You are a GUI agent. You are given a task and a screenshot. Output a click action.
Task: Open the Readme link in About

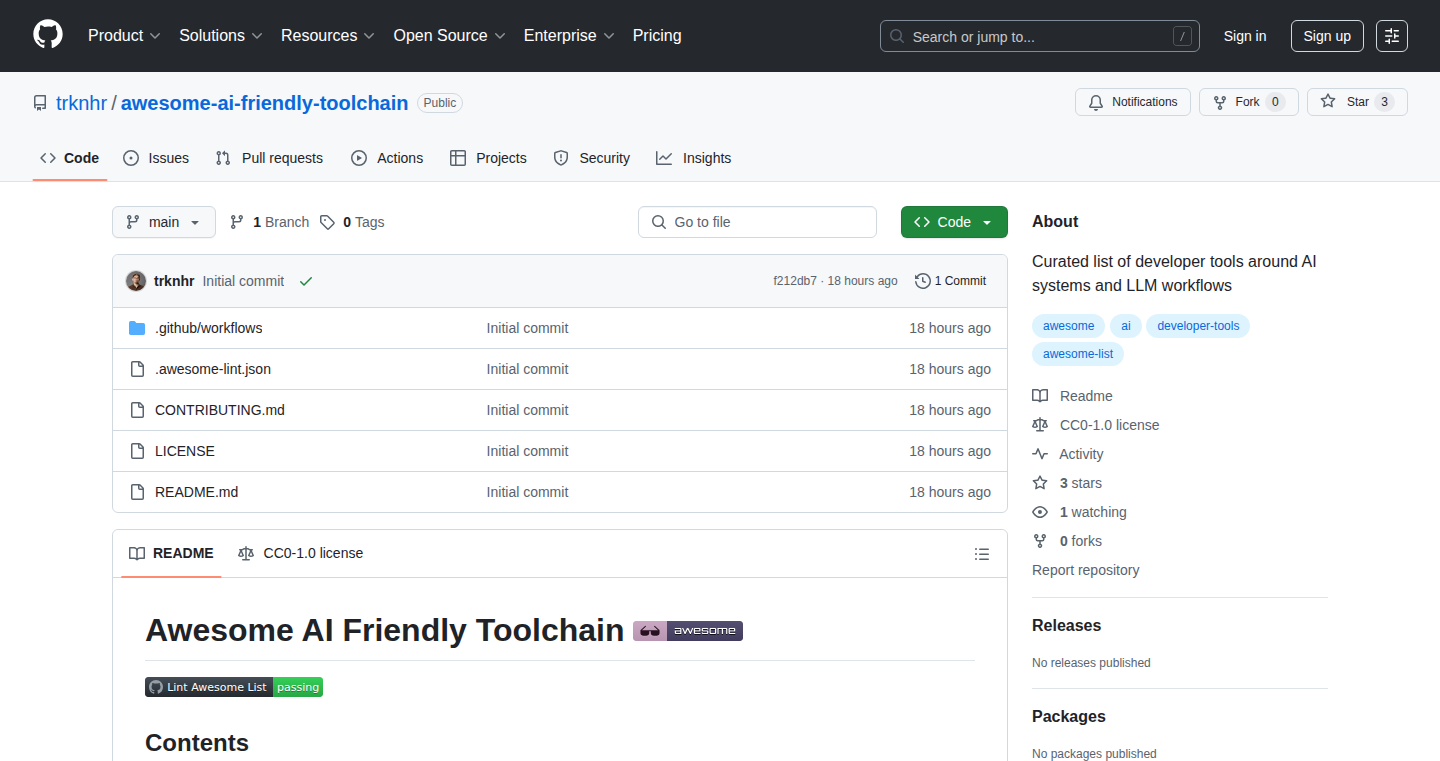click(1073, 396)
